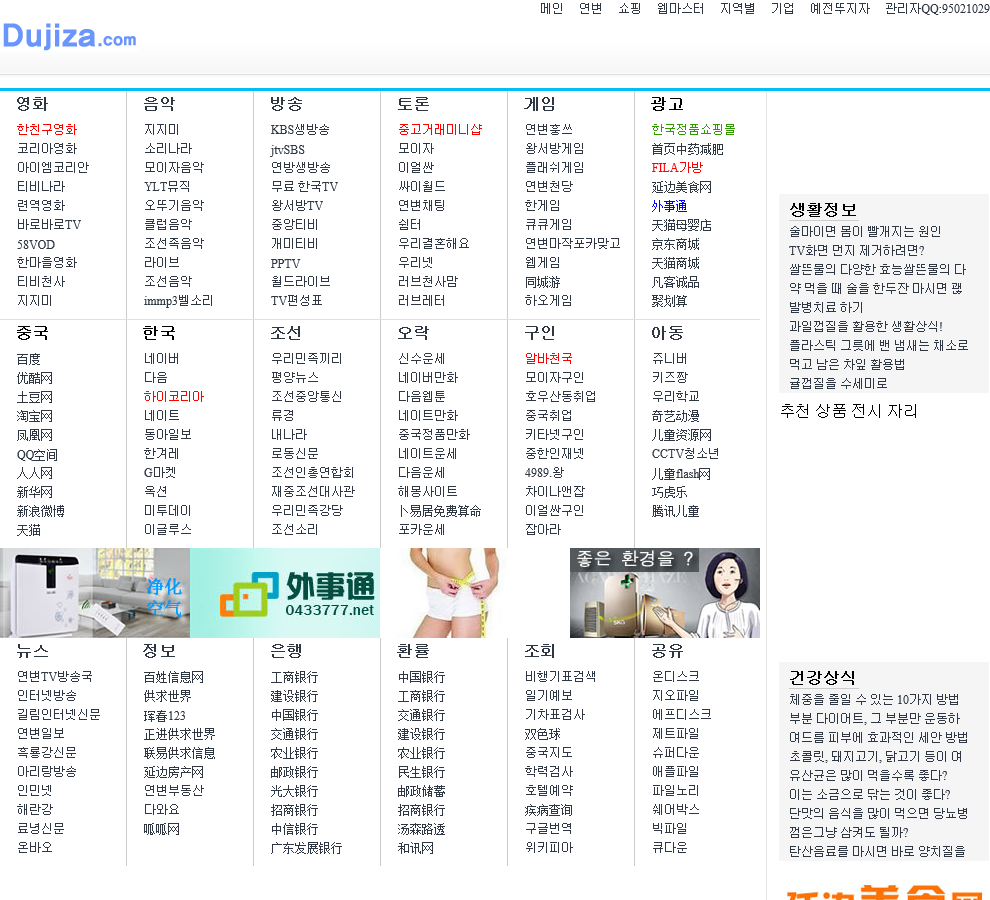Viewport: 990px width, 900px height.
Task: Open 껌은그냥 삼켜도 될까? article
Action: click(849, 832)
